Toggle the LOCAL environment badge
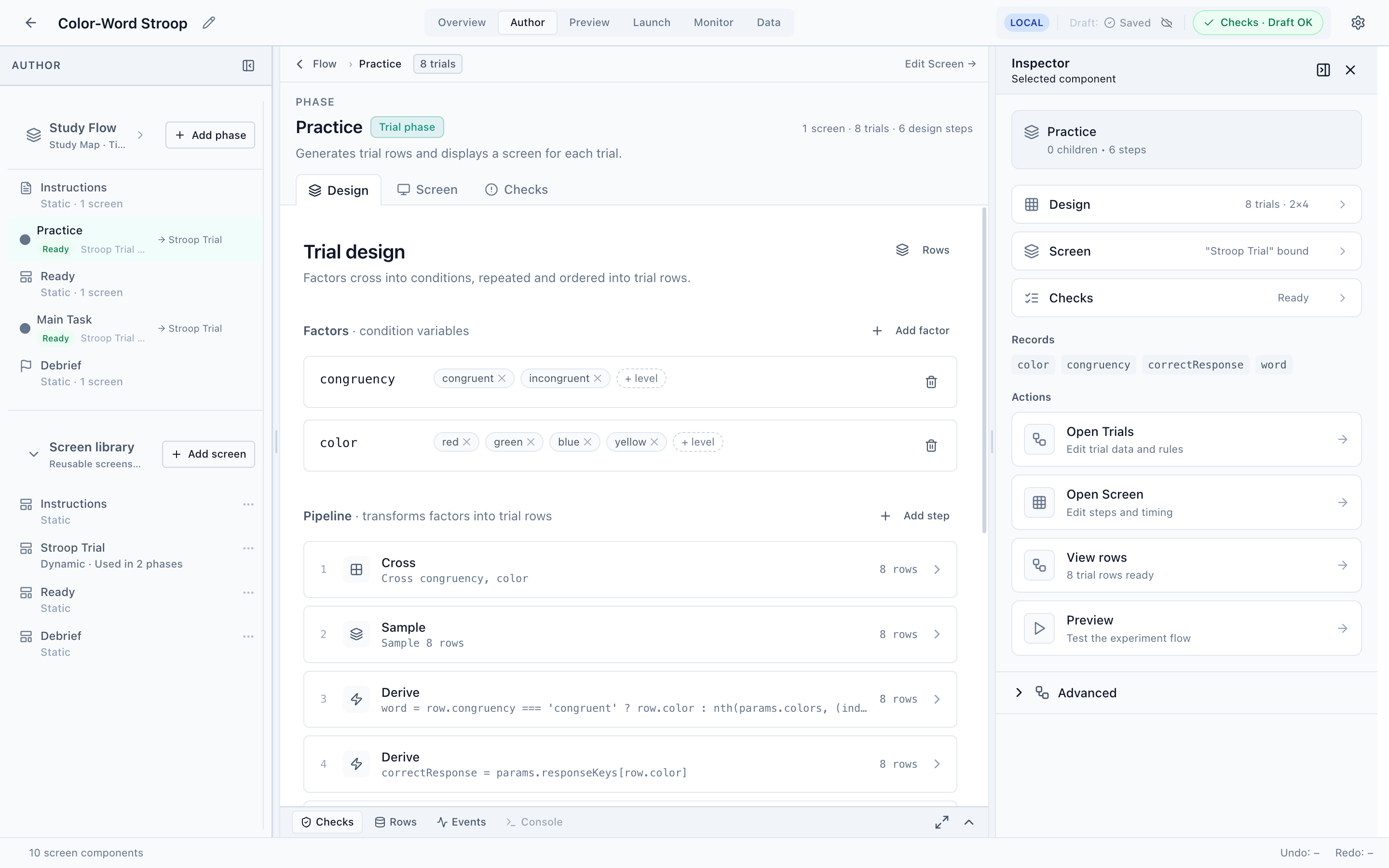1389x868 pixels. [1026, 23]
